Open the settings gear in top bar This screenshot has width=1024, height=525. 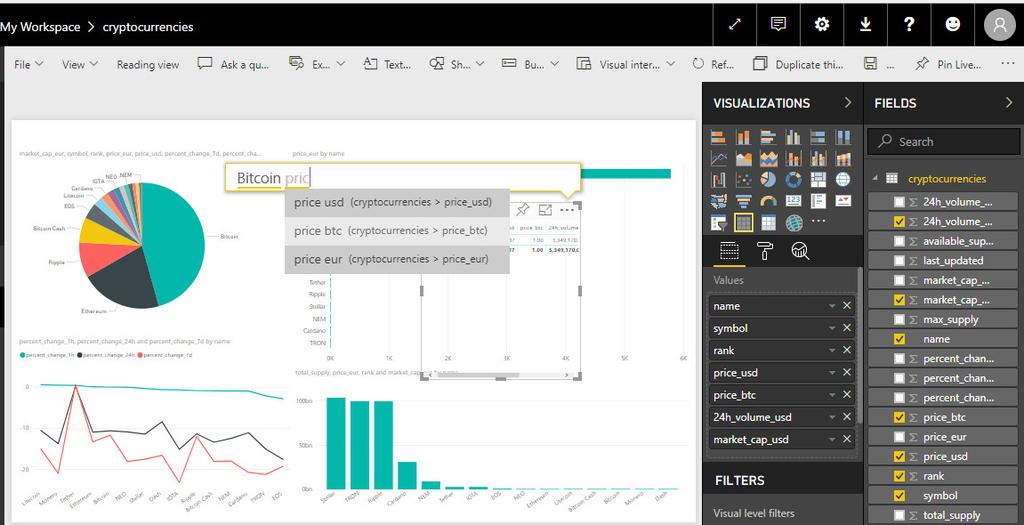click(822, 24)
